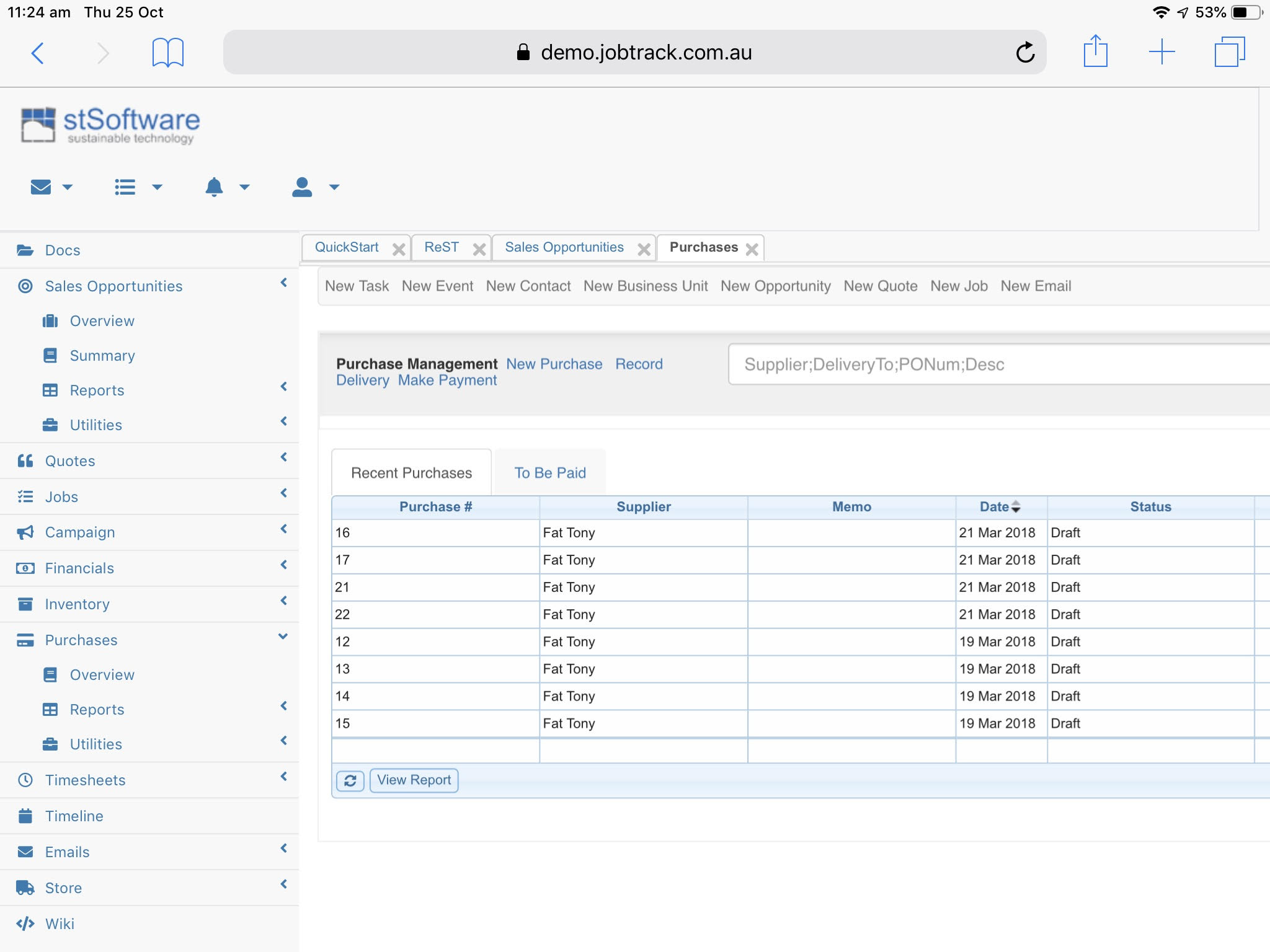Open Overview under Purchases in sidebar
Screen dimensions: 1270x952
point(102,675)
